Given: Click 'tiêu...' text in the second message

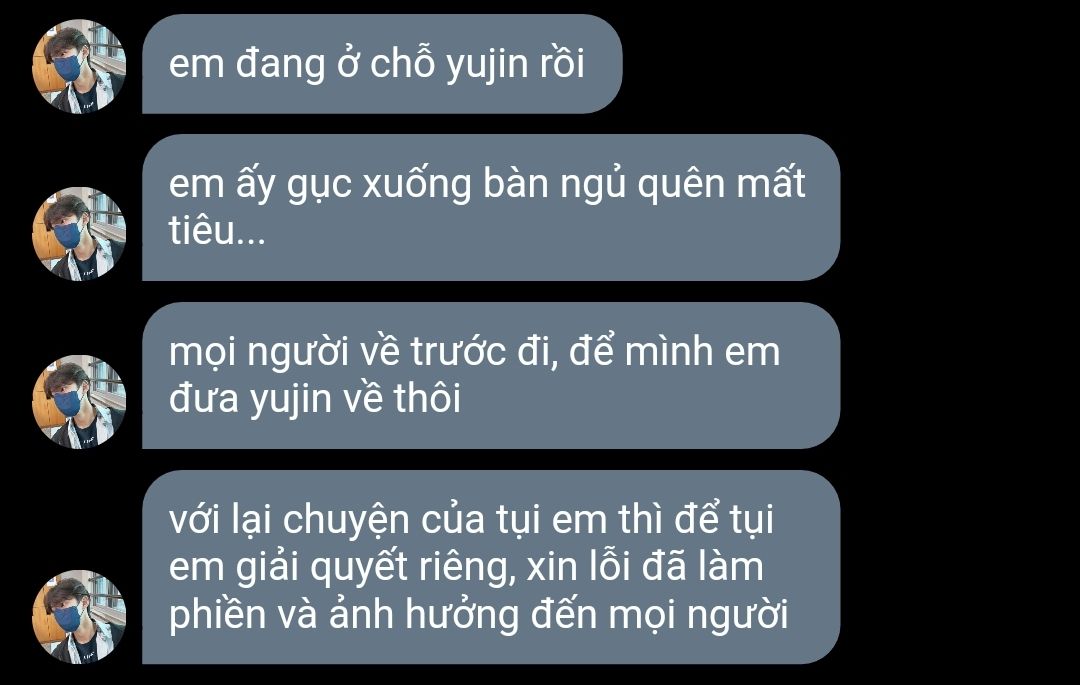Looking at the screenshot, I should click(217, 230).
